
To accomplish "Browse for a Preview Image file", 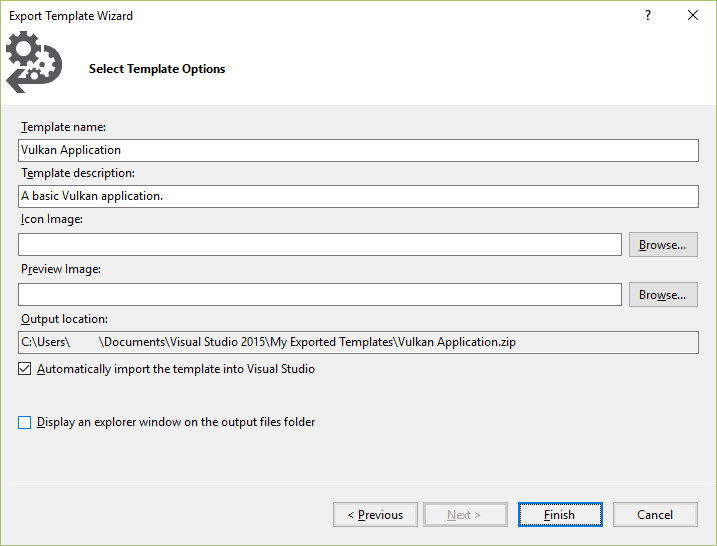I will pos(662,294).
